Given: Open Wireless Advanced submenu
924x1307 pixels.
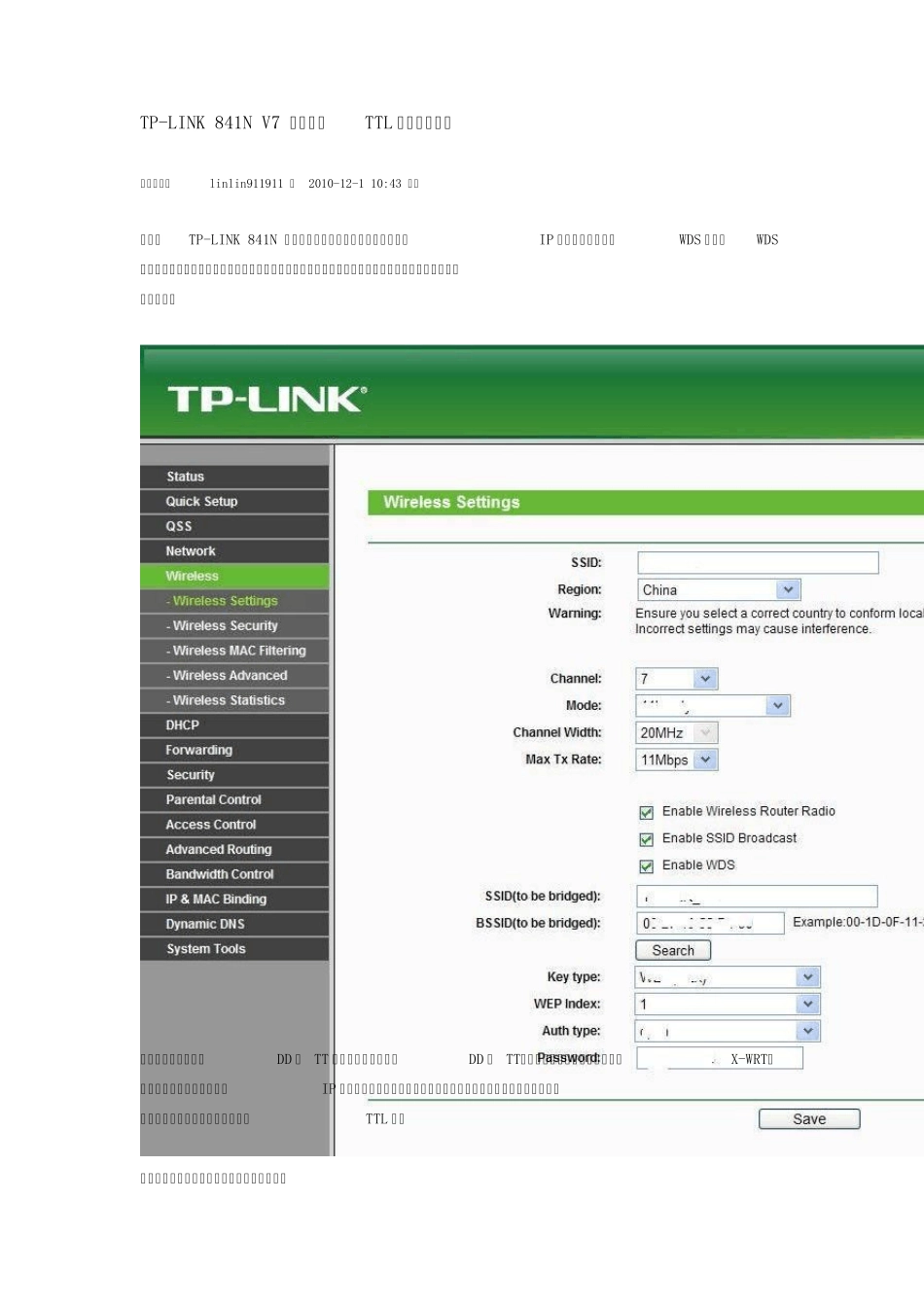Looking at the screenshot, I should point(234,675).
